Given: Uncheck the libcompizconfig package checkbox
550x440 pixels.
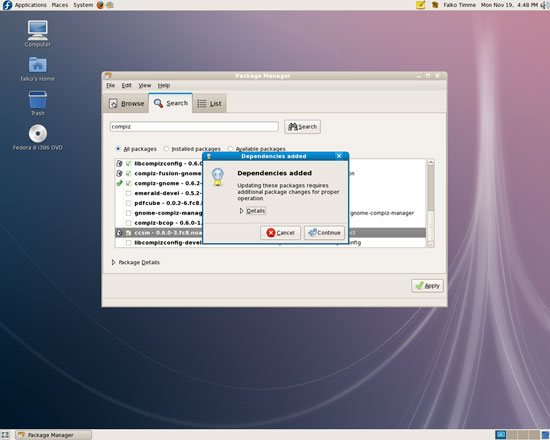Looking at the screenshot, I should pyautogui.click(x=128, y=164).
